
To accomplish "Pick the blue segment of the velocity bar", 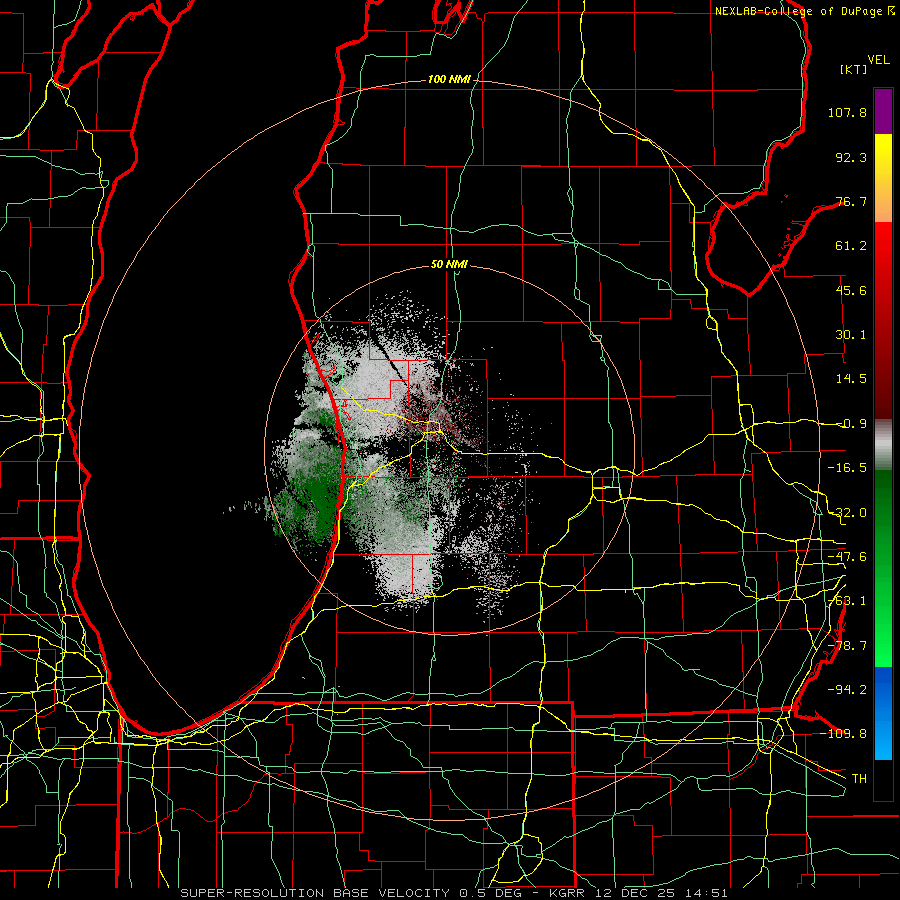I will coord(883,713).
